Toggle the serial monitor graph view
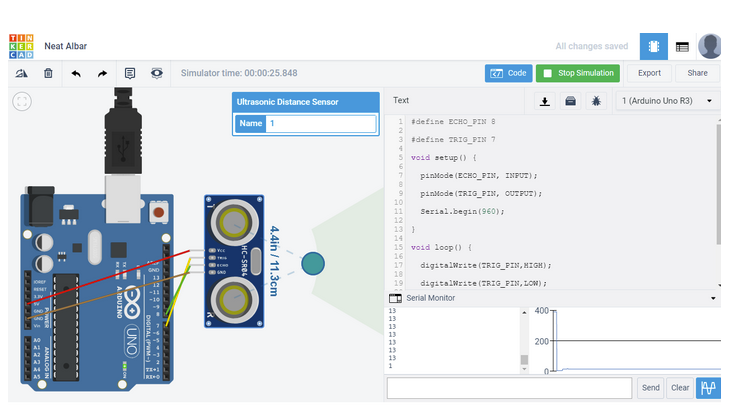This screenshot has height=420, width=736. coord(710,387)
